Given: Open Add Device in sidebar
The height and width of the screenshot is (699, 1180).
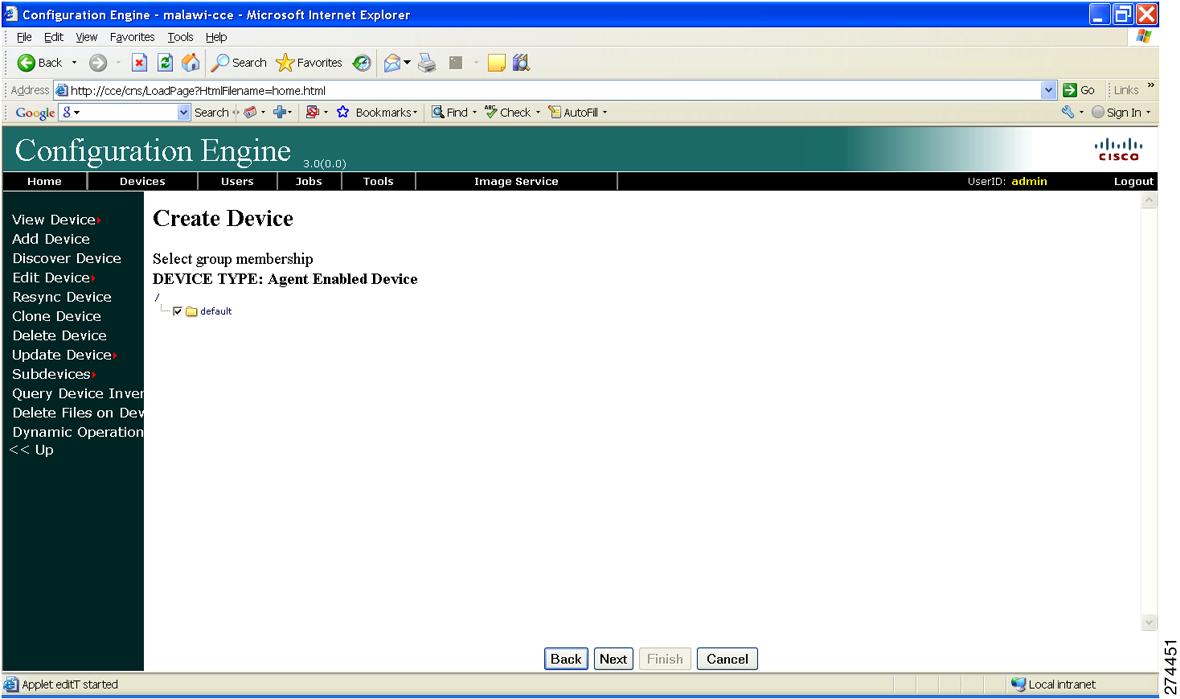Looking at the screenshot, I should point(50,239).
